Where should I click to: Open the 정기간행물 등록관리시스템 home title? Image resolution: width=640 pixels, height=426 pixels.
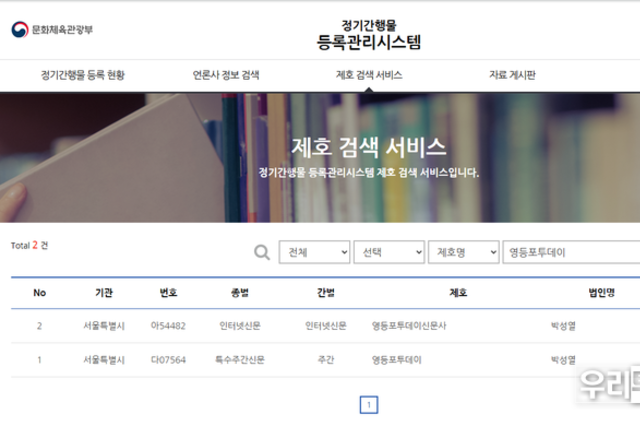pyautogui.click(x=369, y=35)
